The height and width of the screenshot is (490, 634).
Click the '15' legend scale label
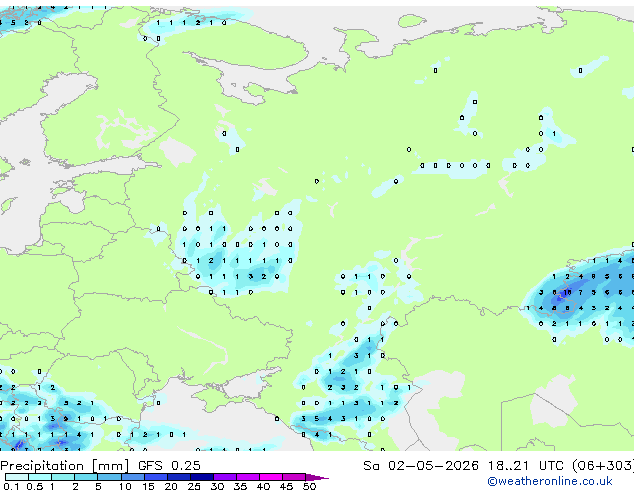click(148, 486)
